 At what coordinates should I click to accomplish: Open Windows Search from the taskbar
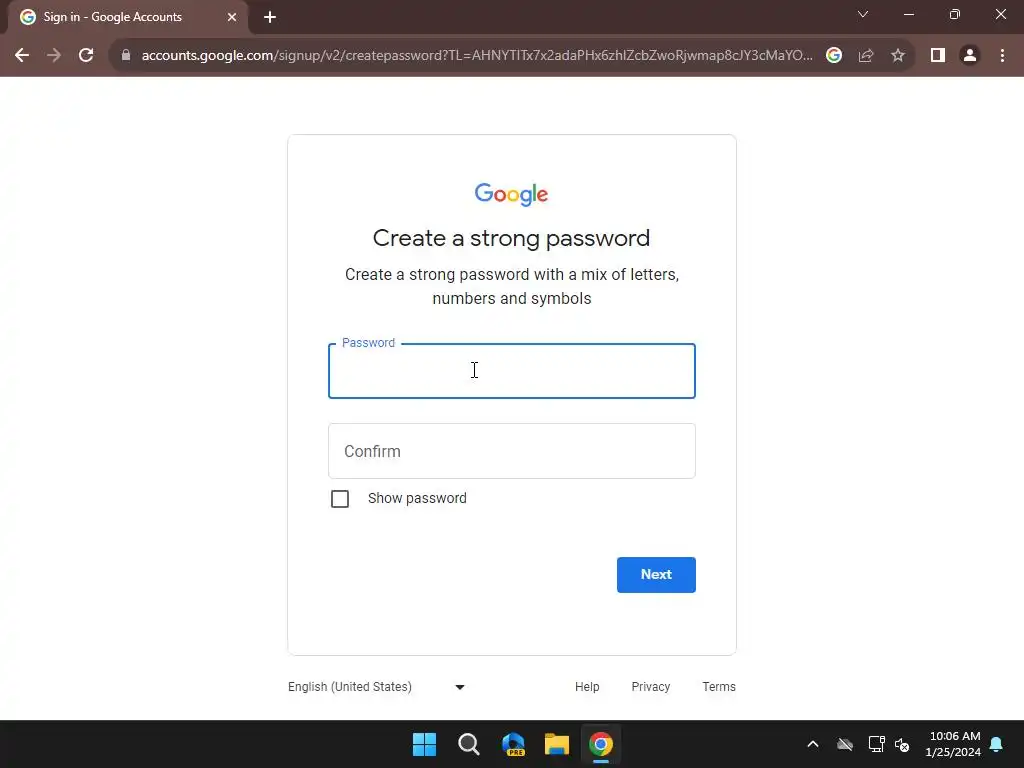click(468, 744)
